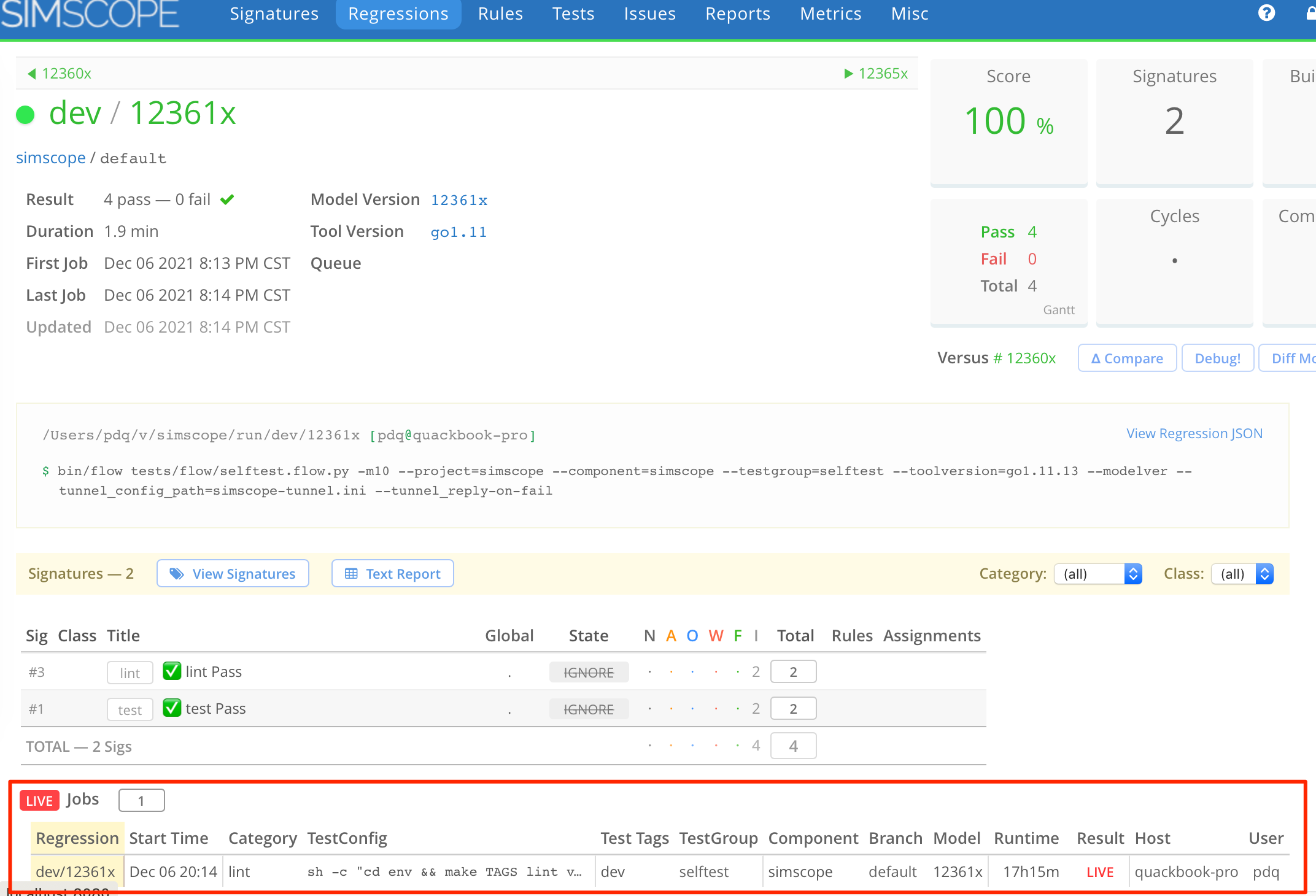1316x896 pixels.
Task: Click the Jobs count box
Action: (x=141, y=800)
